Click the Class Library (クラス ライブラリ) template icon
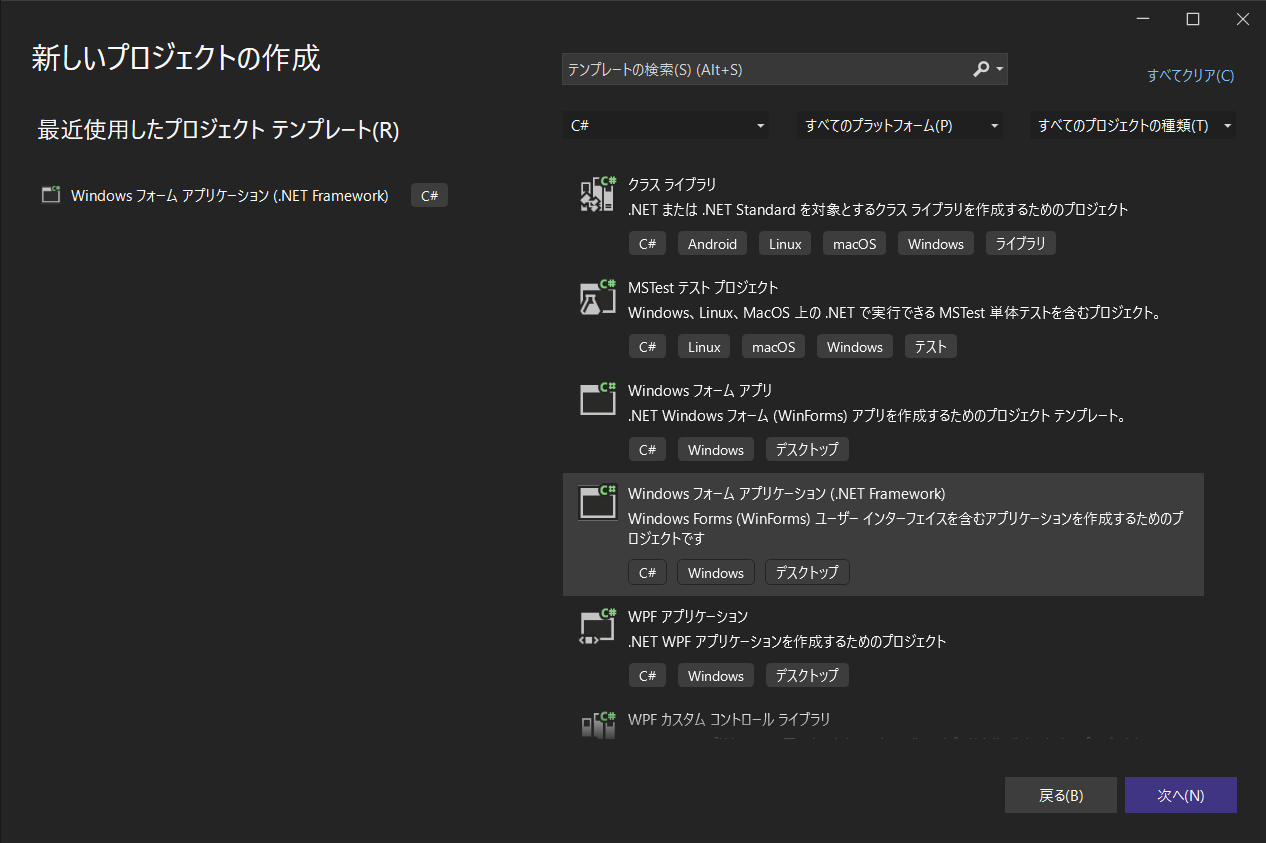The width and height of the screenshot is (1266, 843). pyautogui.click(x=598, y=194)
